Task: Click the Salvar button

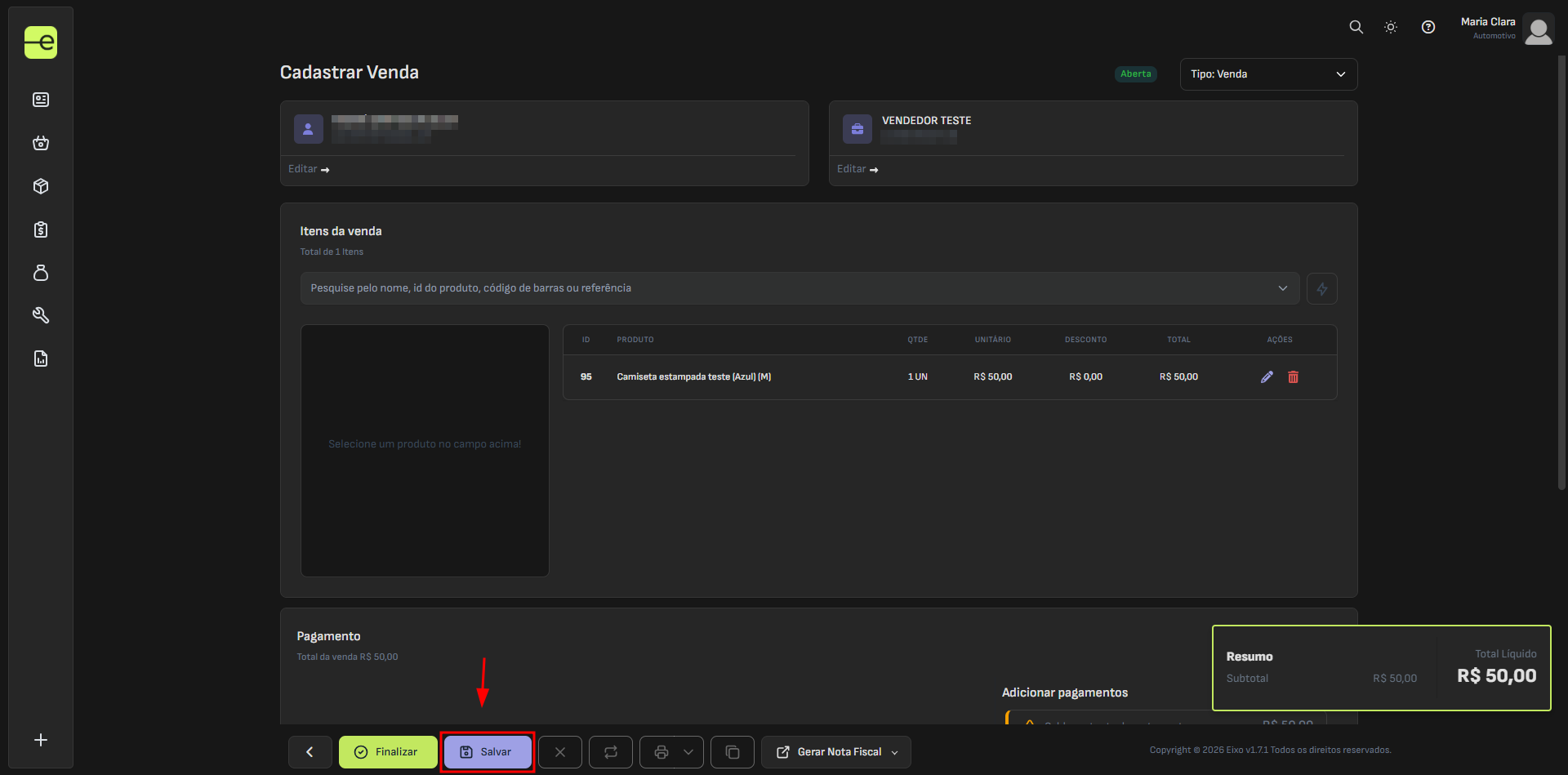Action: pos(488,752)
